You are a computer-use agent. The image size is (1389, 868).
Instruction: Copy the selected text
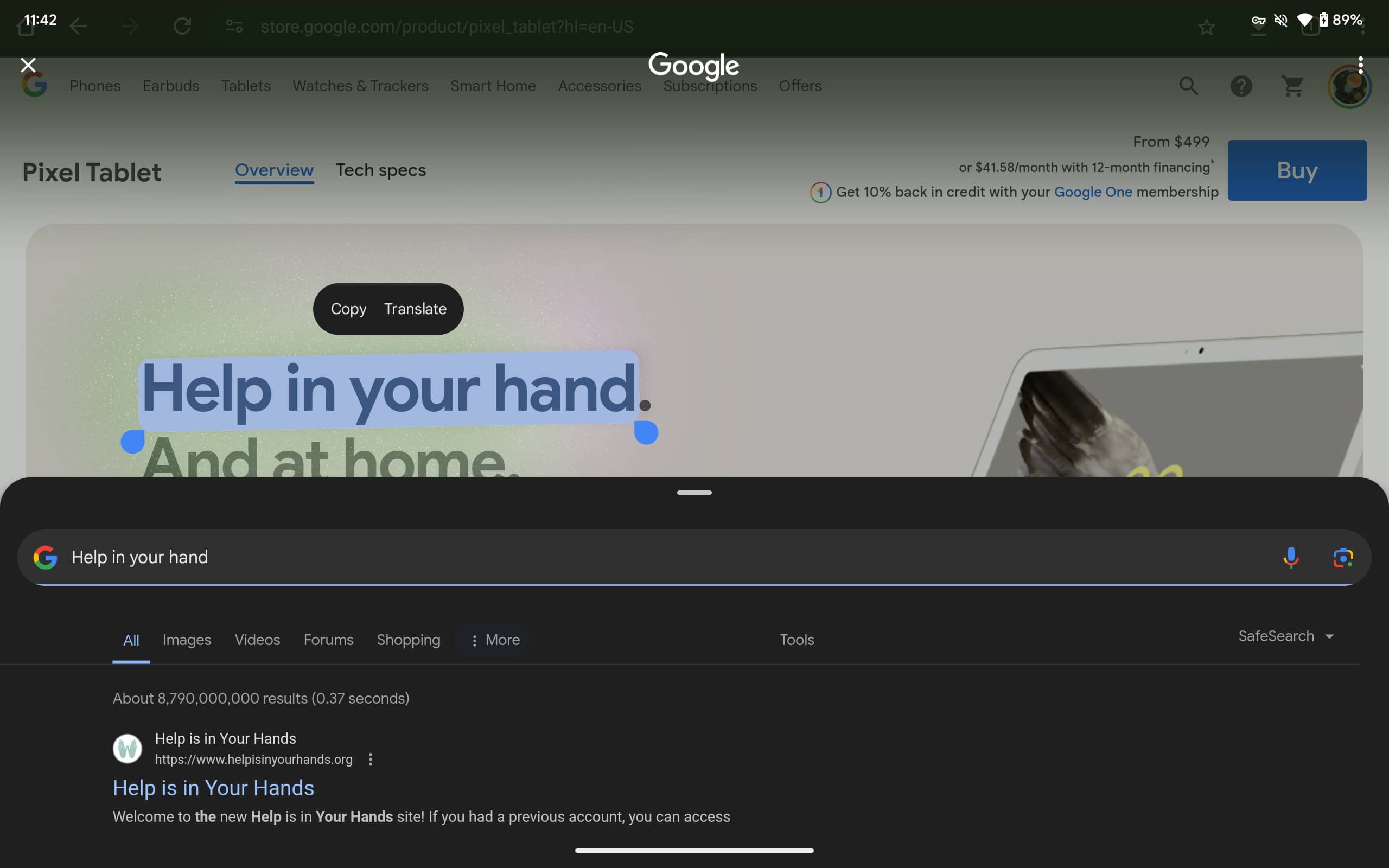pos(348,308)
